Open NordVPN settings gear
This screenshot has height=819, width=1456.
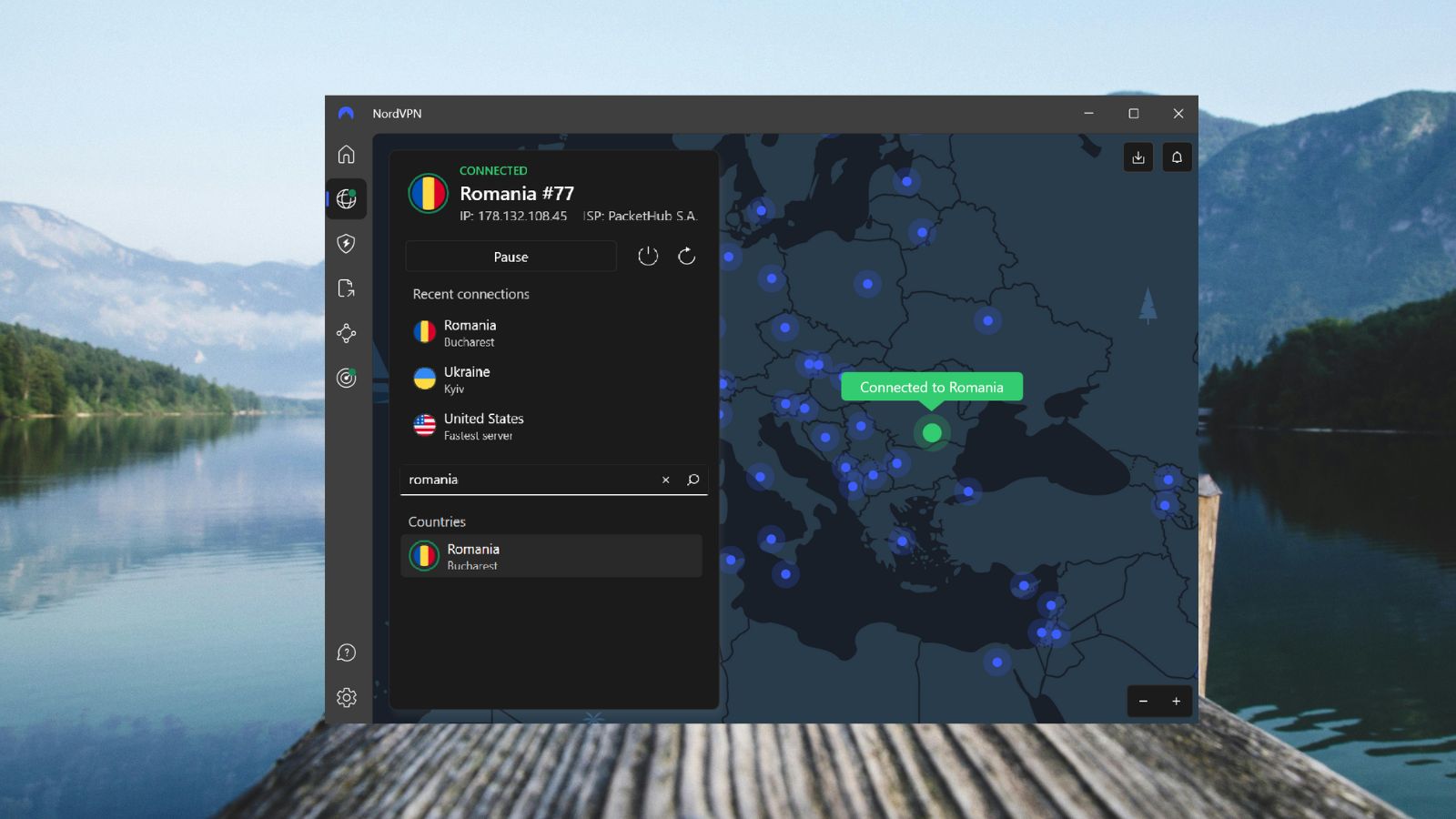(347, 697)
